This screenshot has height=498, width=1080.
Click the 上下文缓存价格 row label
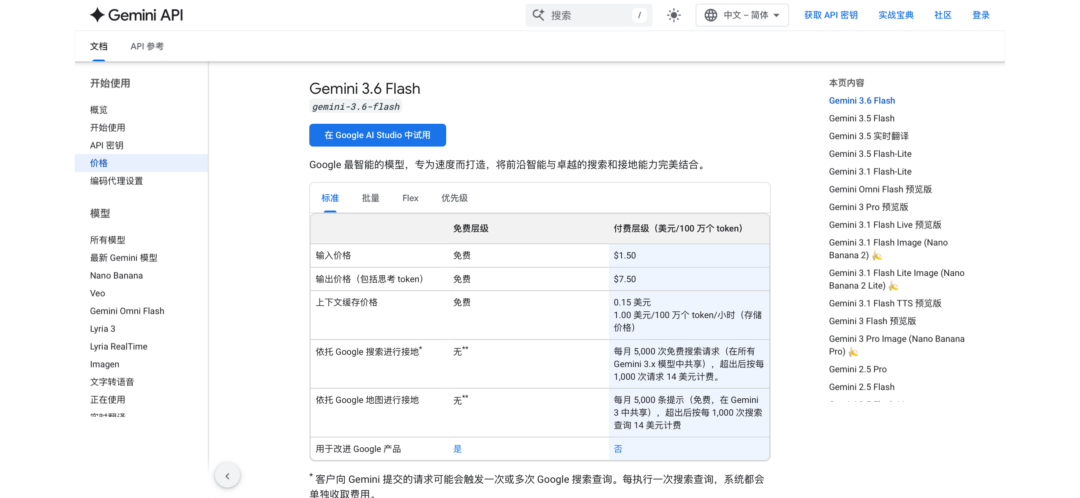pyautogui.click(x=346, y=302)
